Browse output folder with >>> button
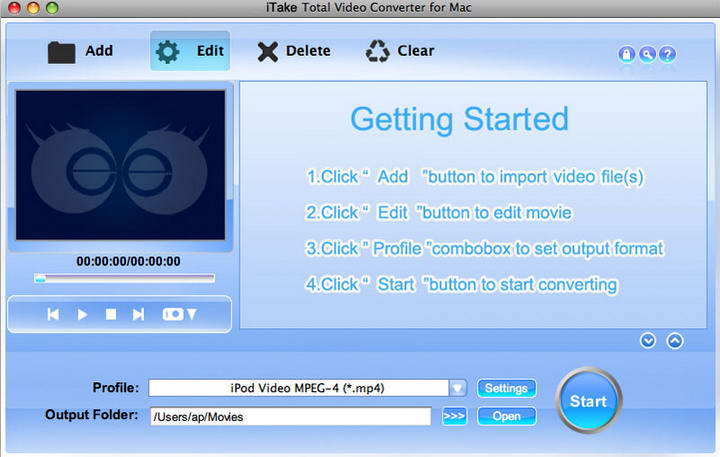 tap(454, 416)
